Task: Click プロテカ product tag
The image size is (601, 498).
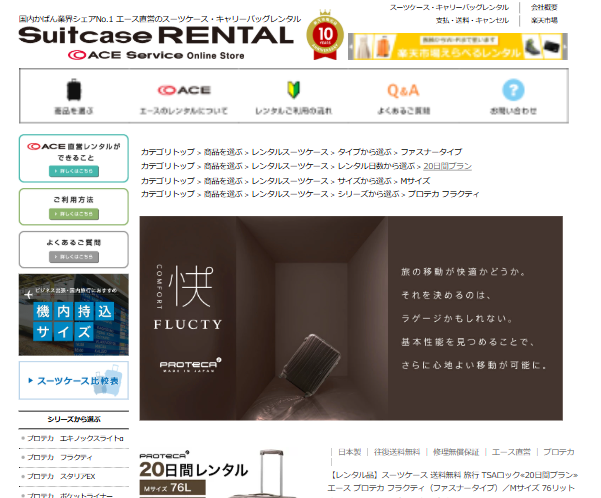Action: (x=558, y=452)
